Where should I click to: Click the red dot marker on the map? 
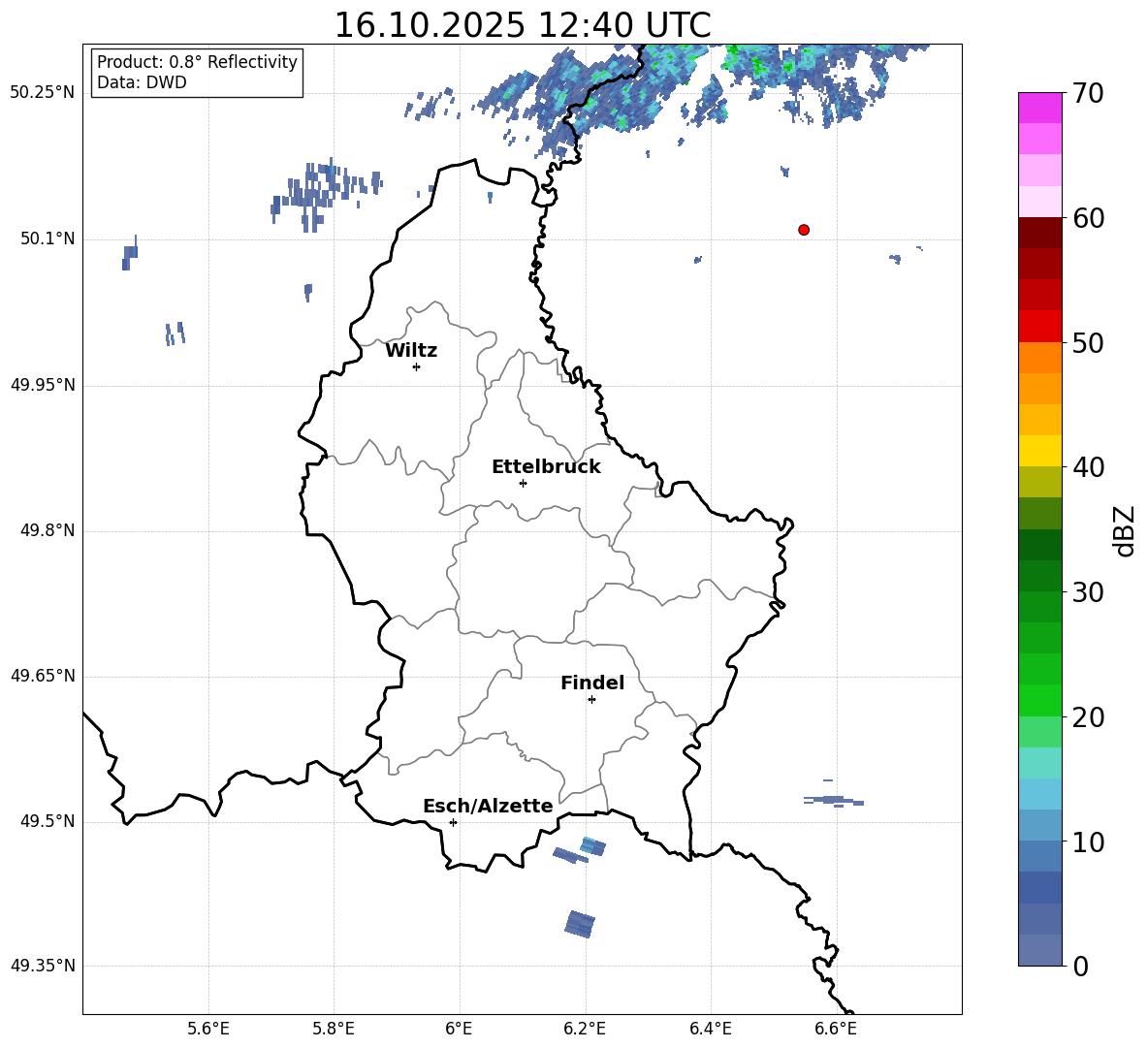(804, 230)
